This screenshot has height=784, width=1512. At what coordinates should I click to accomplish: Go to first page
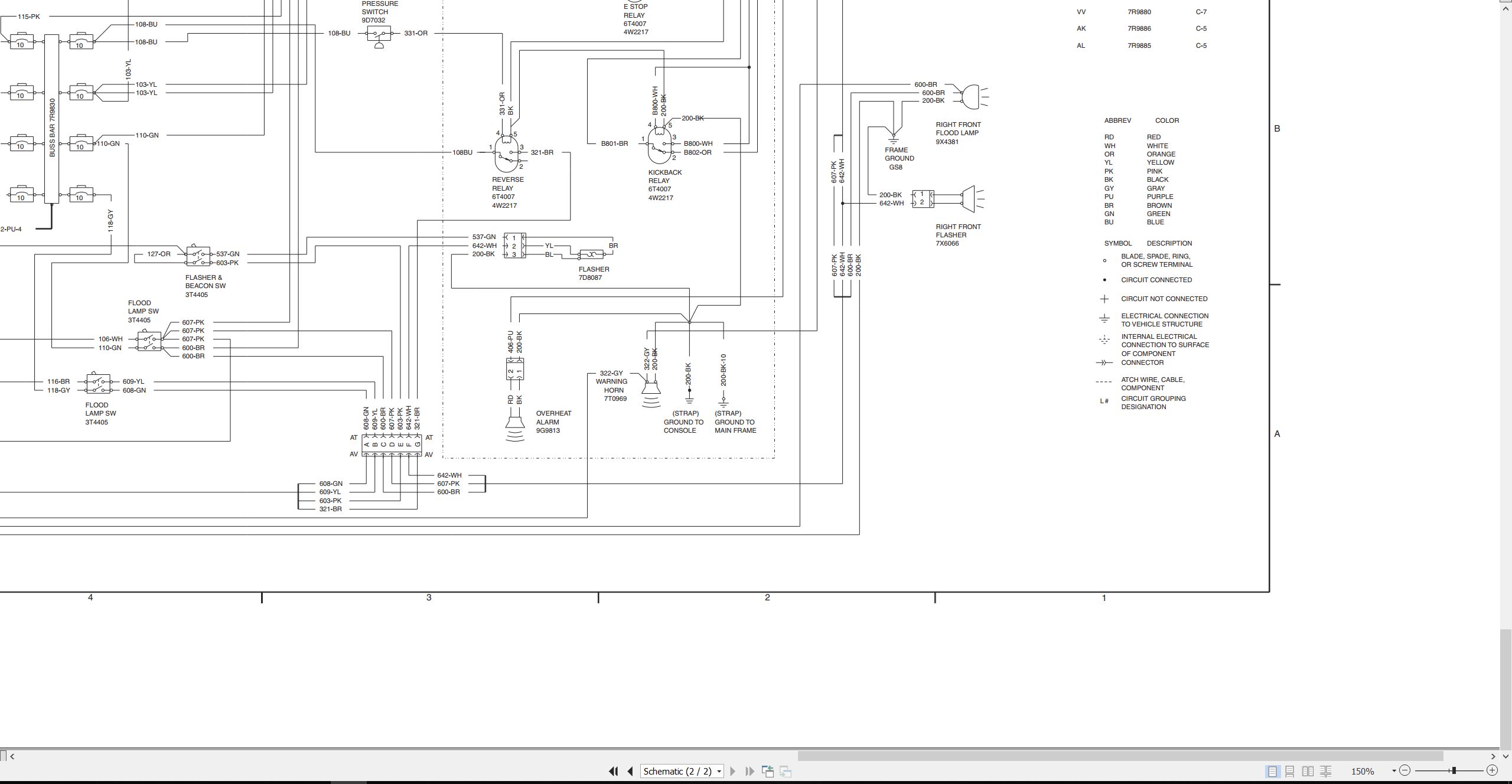613,771
